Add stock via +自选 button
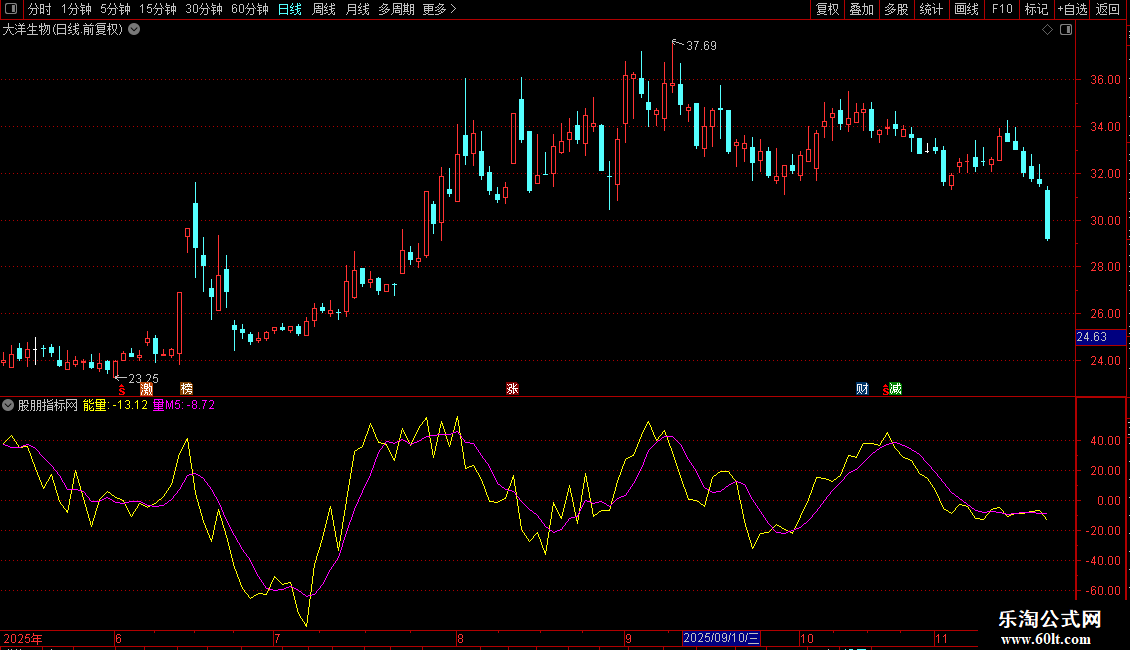The width and height of the screenshot is (1130, 650). (1072, 9)
